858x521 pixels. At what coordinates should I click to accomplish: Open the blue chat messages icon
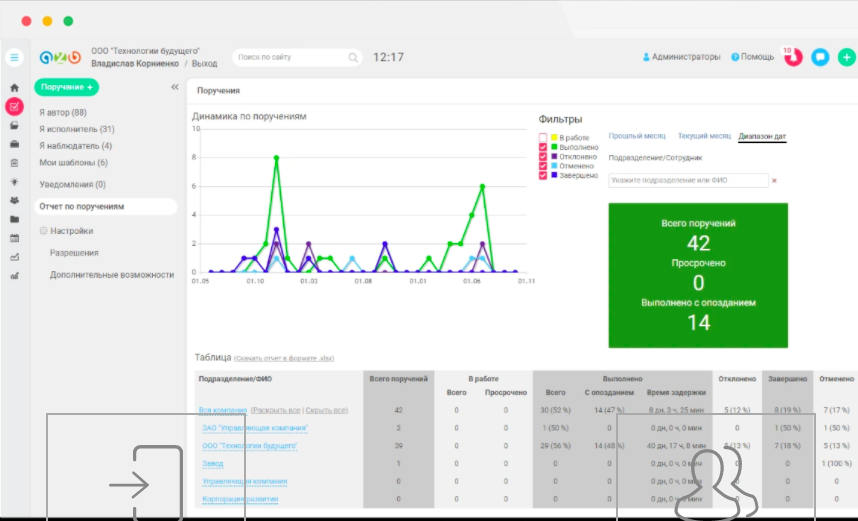tap(820, 57)
